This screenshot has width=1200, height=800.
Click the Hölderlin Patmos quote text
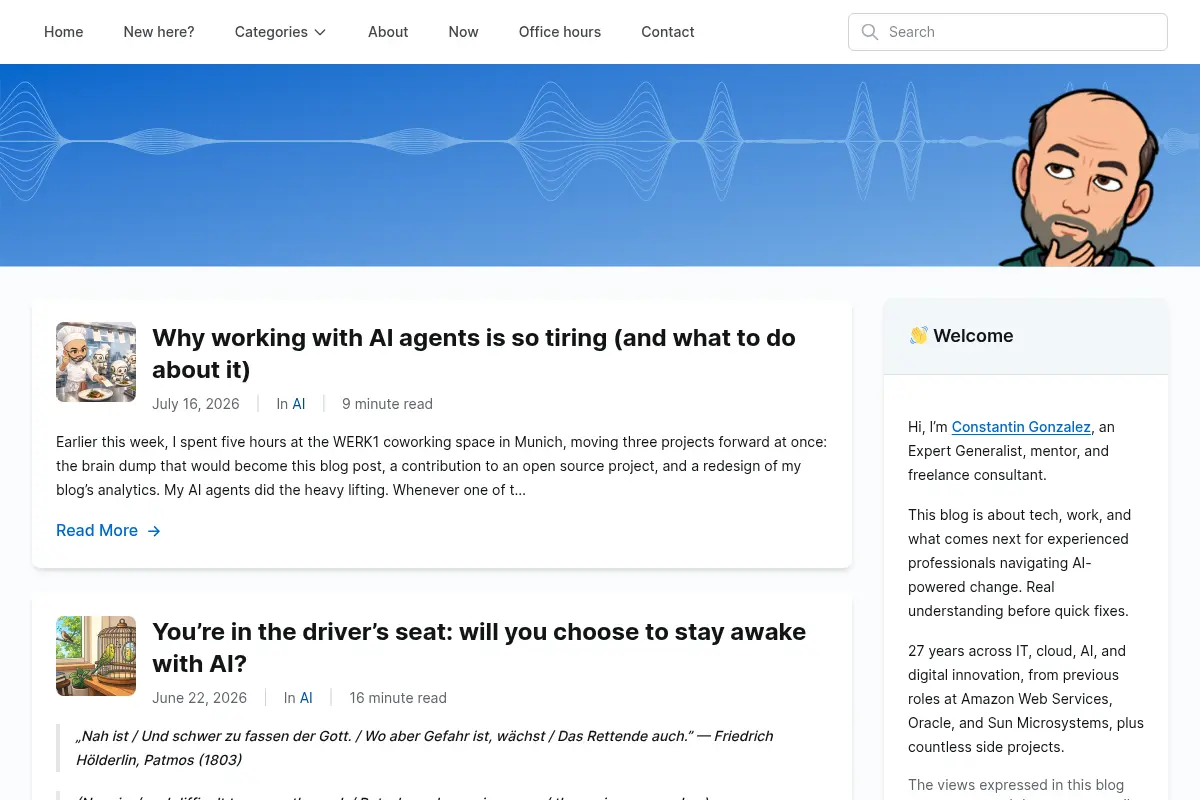[x=425, y=748]
